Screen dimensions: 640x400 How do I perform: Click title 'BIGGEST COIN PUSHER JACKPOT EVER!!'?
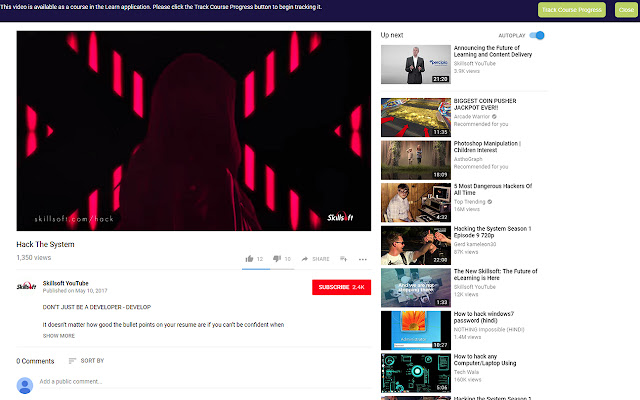click(485, 104)
